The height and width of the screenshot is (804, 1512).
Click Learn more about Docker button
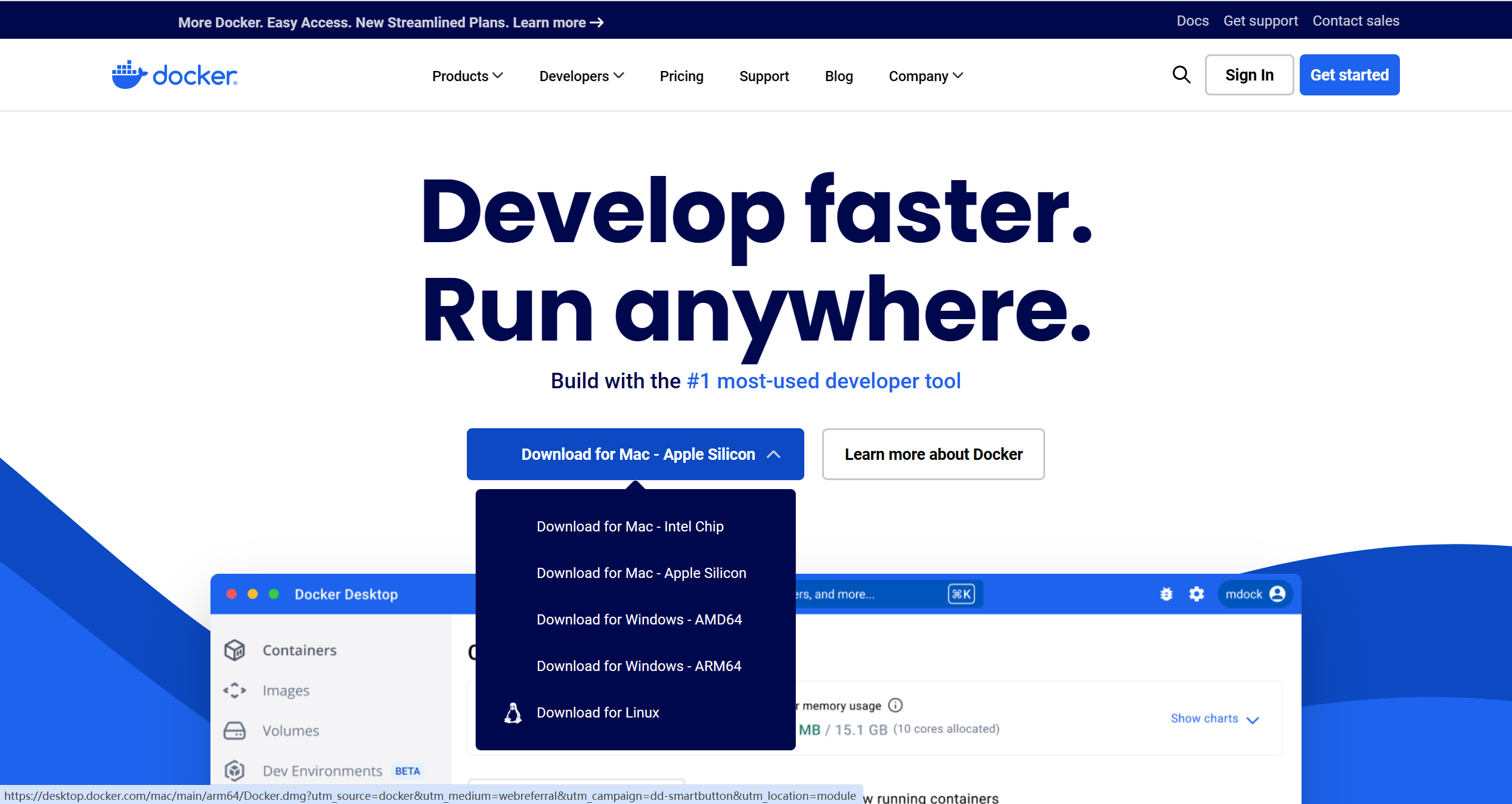(933, 454)
